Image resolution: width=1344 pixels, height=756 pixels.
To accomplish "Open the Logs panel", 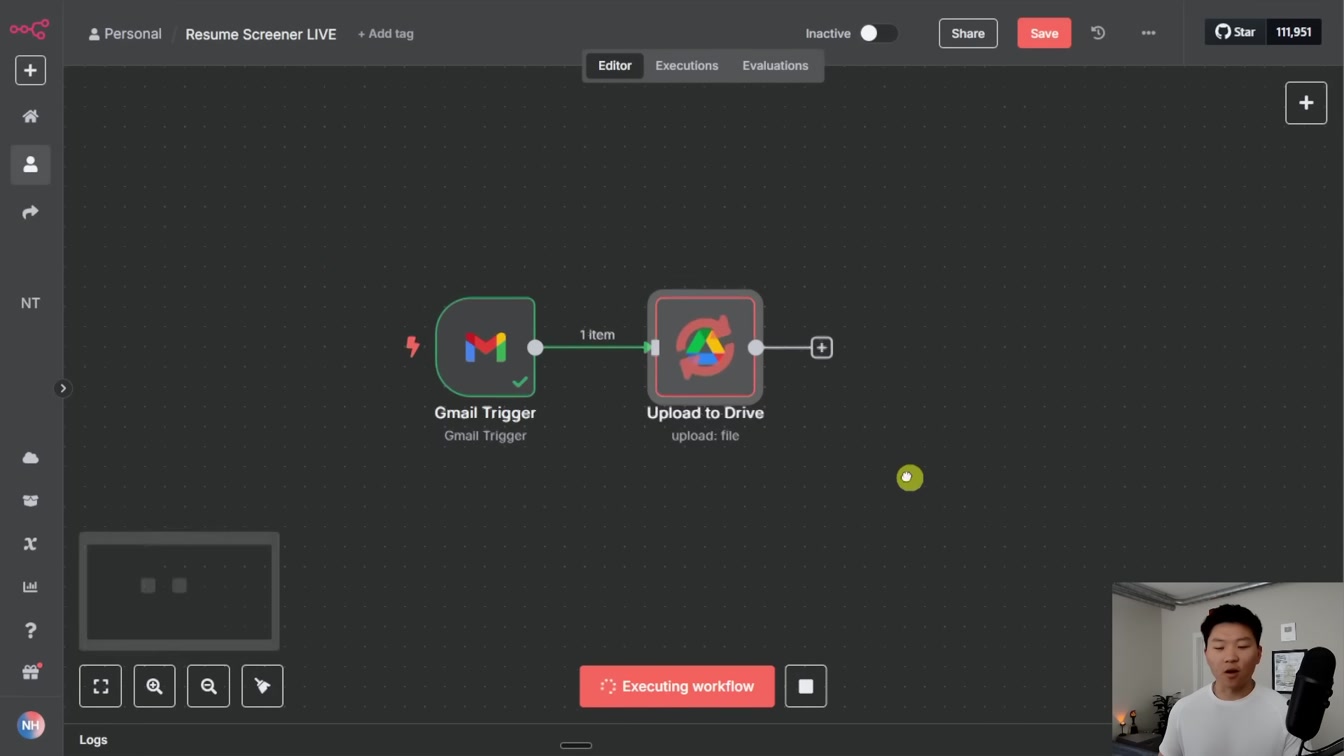I will pos(93,740).
